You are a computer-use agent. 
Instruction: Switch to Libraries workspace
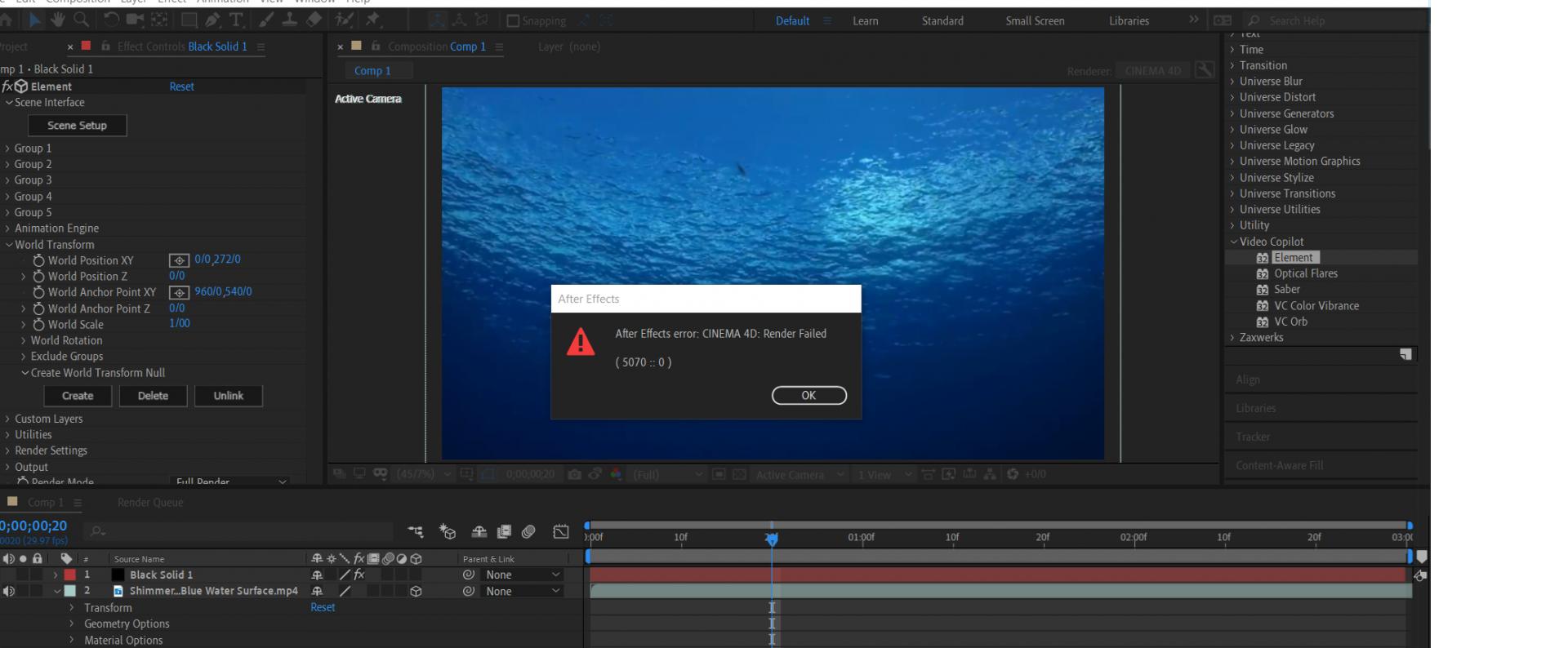pyautogui.click(x=1129, y=21)
